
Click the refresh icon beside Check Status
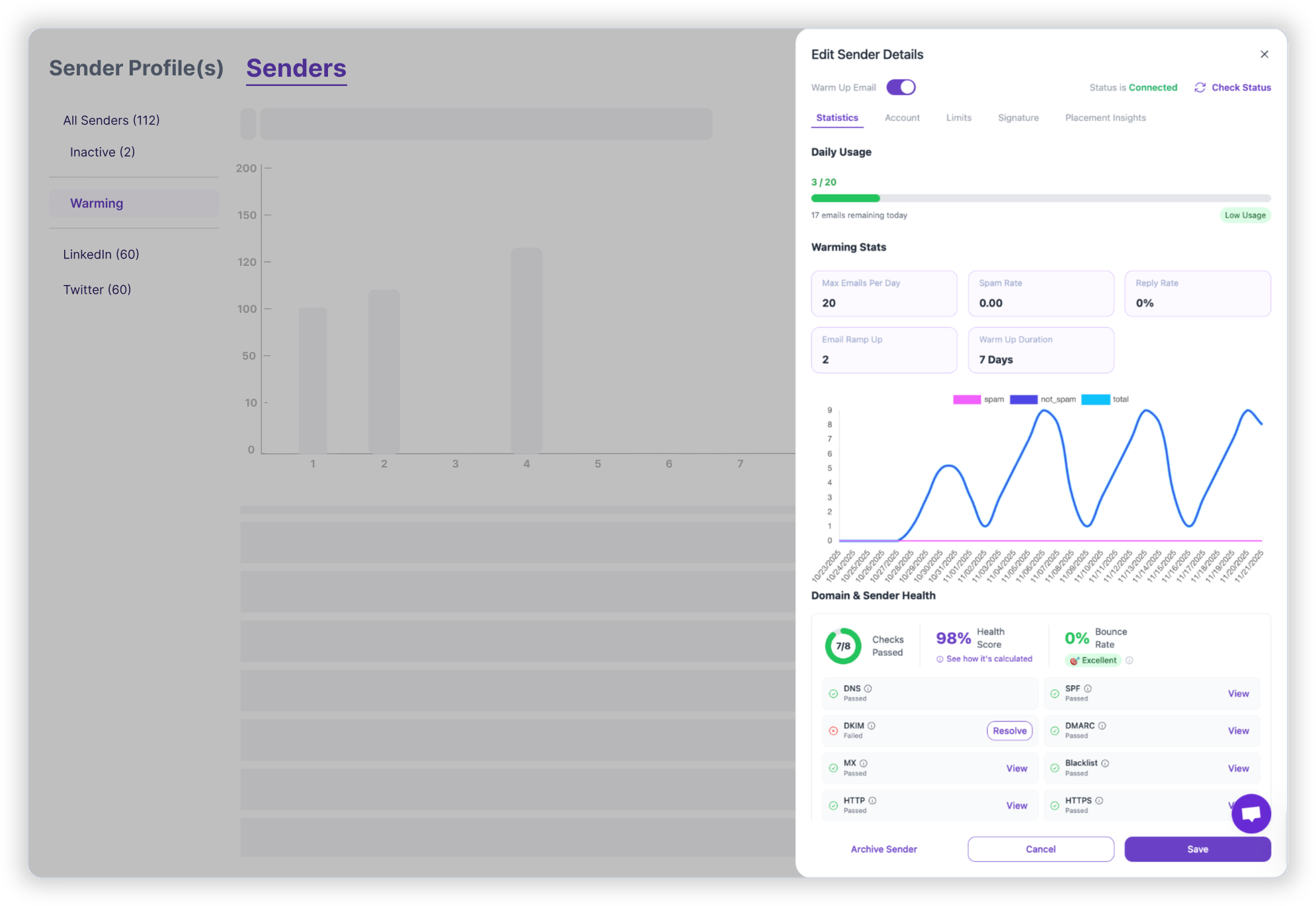pos(1200,87)
